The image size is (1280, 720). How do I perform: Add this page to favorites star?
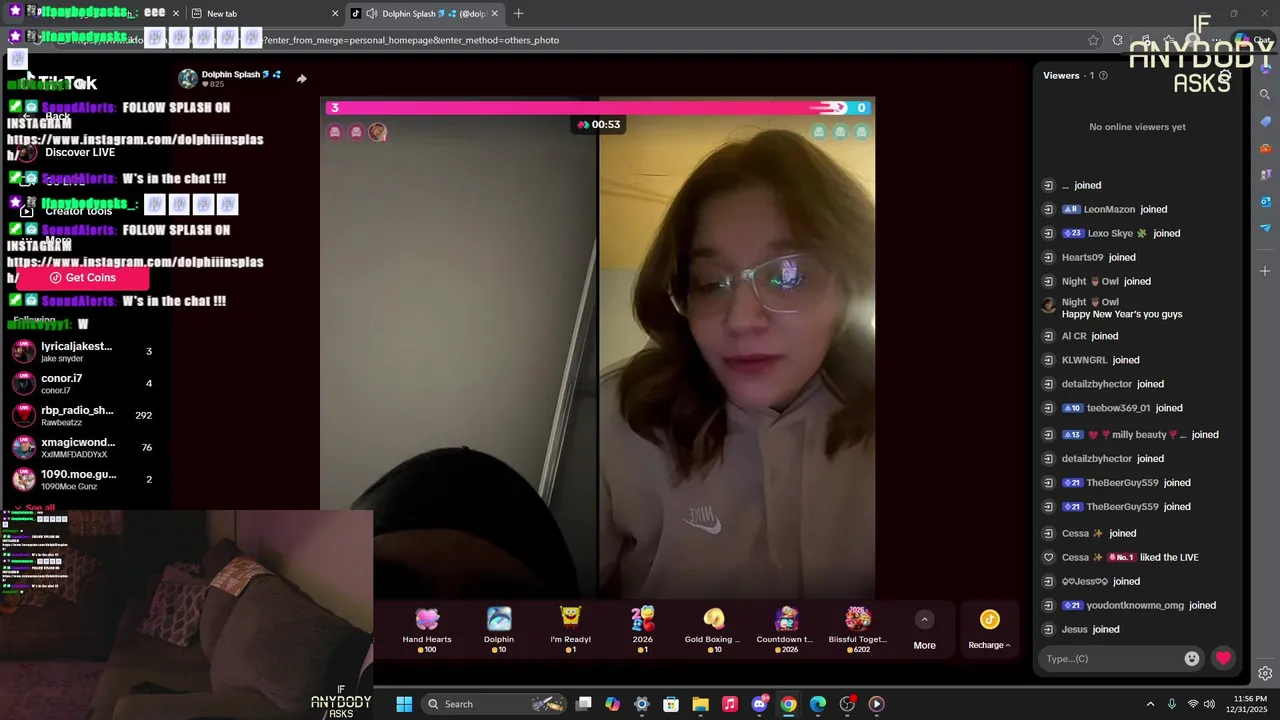1093,40
